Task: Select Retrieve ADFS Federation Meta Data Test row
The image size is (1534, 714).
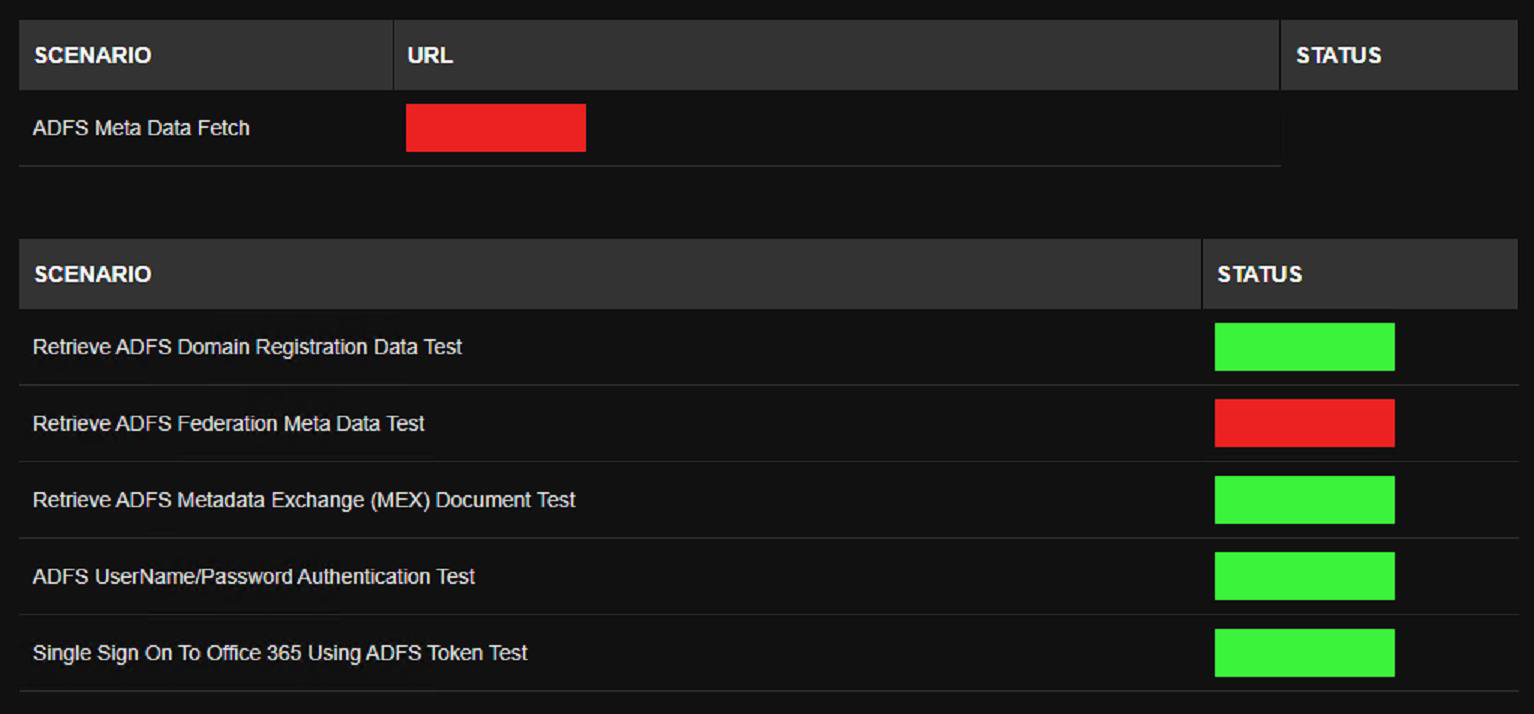Action: [768, 423]
